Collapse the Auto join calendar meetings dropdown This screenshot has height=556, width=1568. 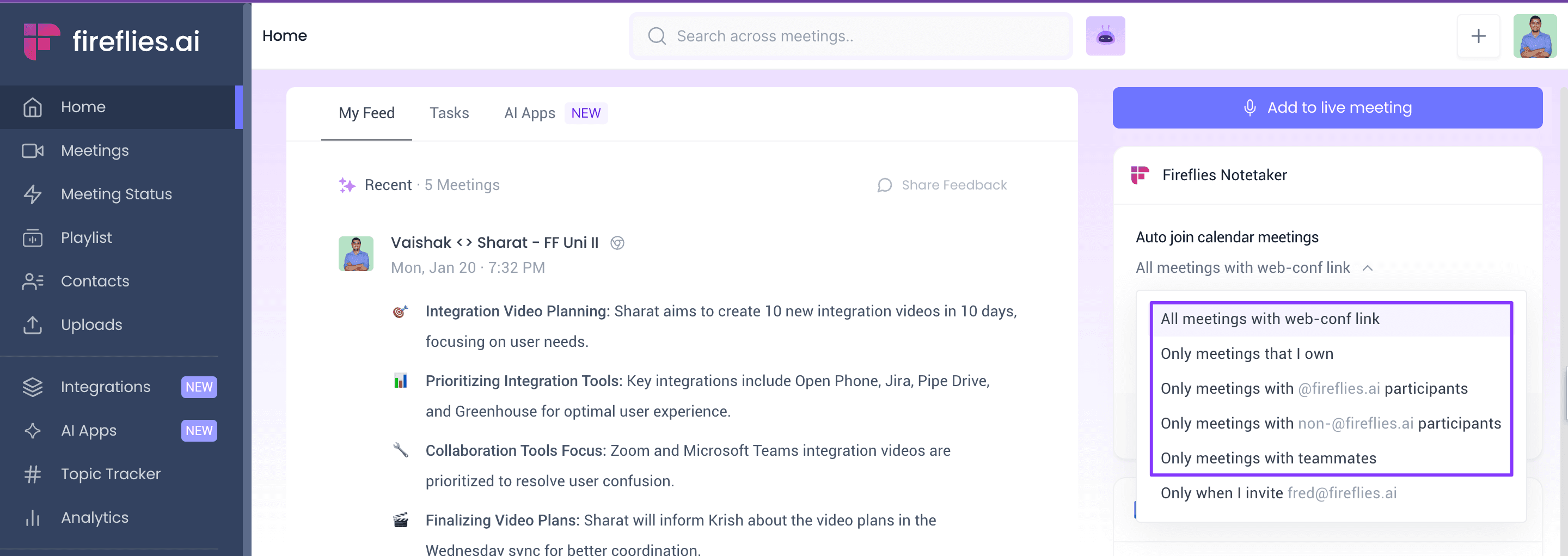(x=1254, y=268)
